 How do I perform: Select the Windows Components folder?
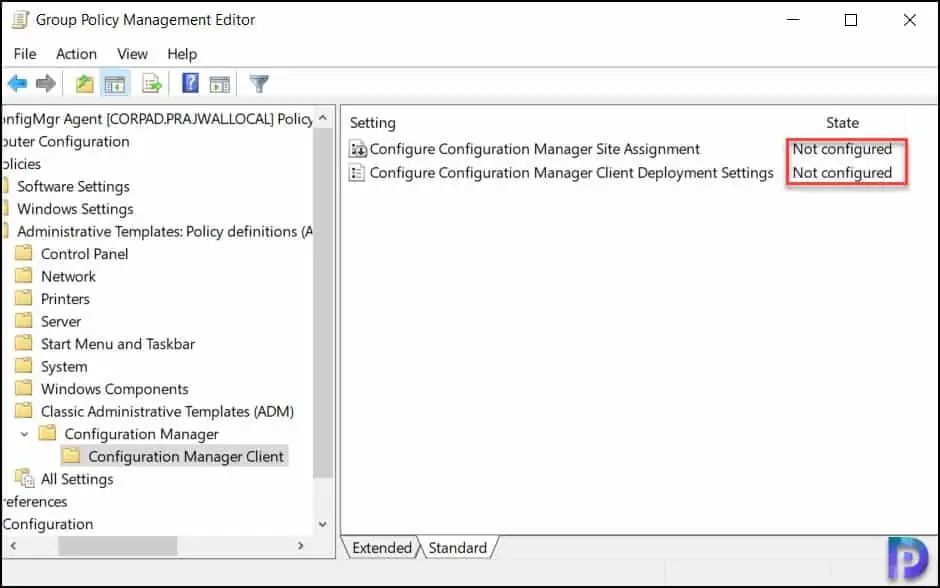[114, 389]
